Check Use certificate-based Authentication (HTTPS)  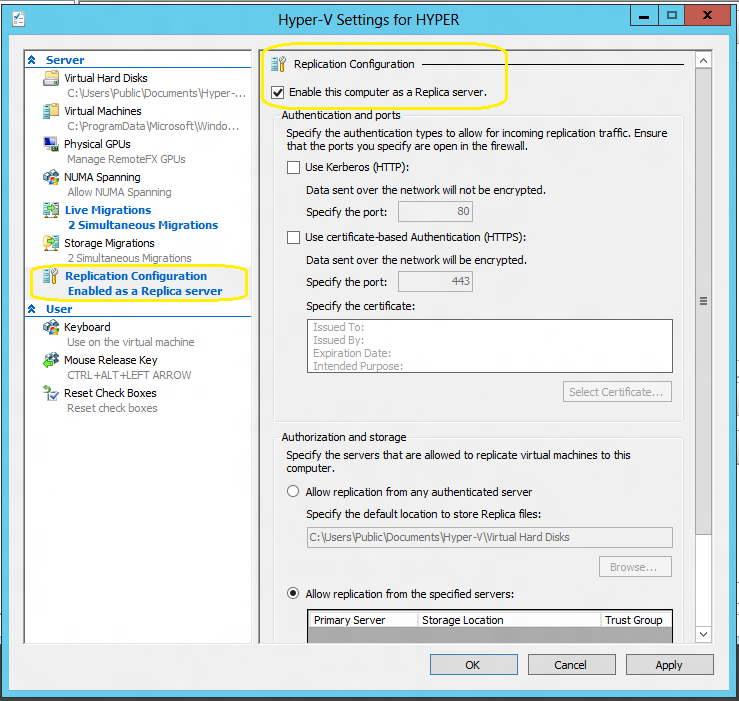(293, 237)
